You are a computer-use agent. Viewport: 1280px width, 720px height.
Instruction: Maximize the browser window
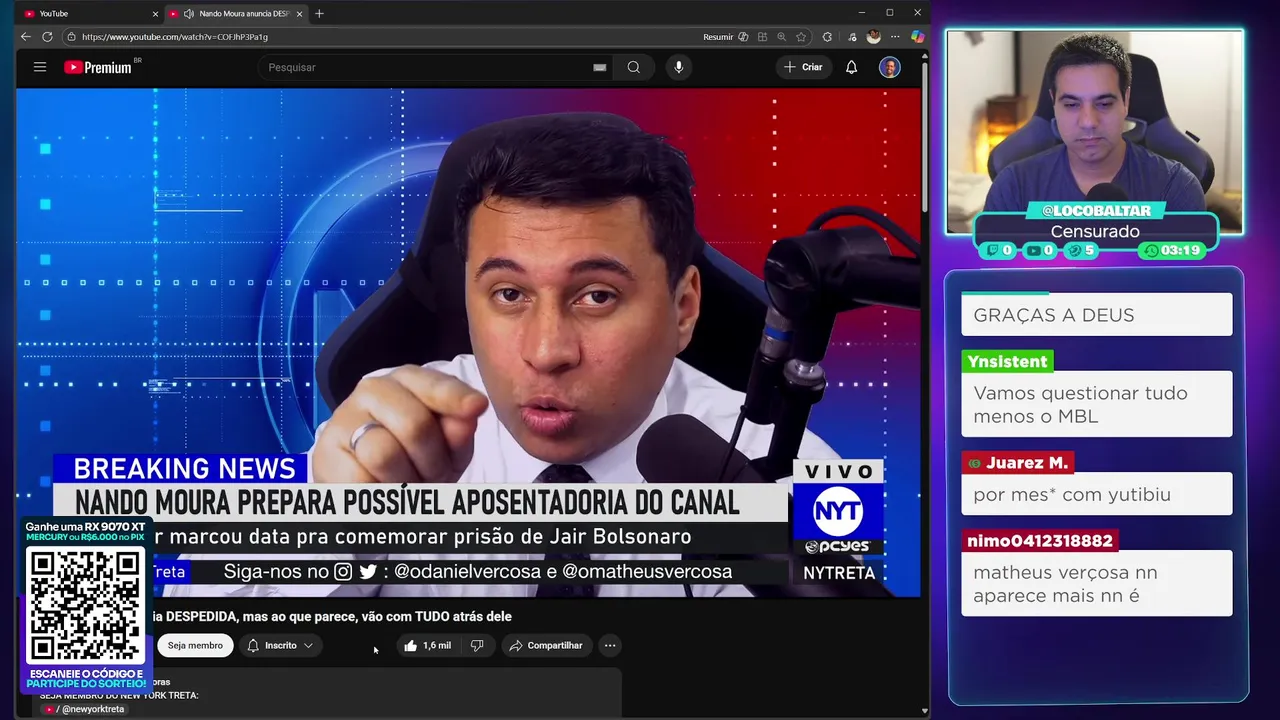(889, 13)
